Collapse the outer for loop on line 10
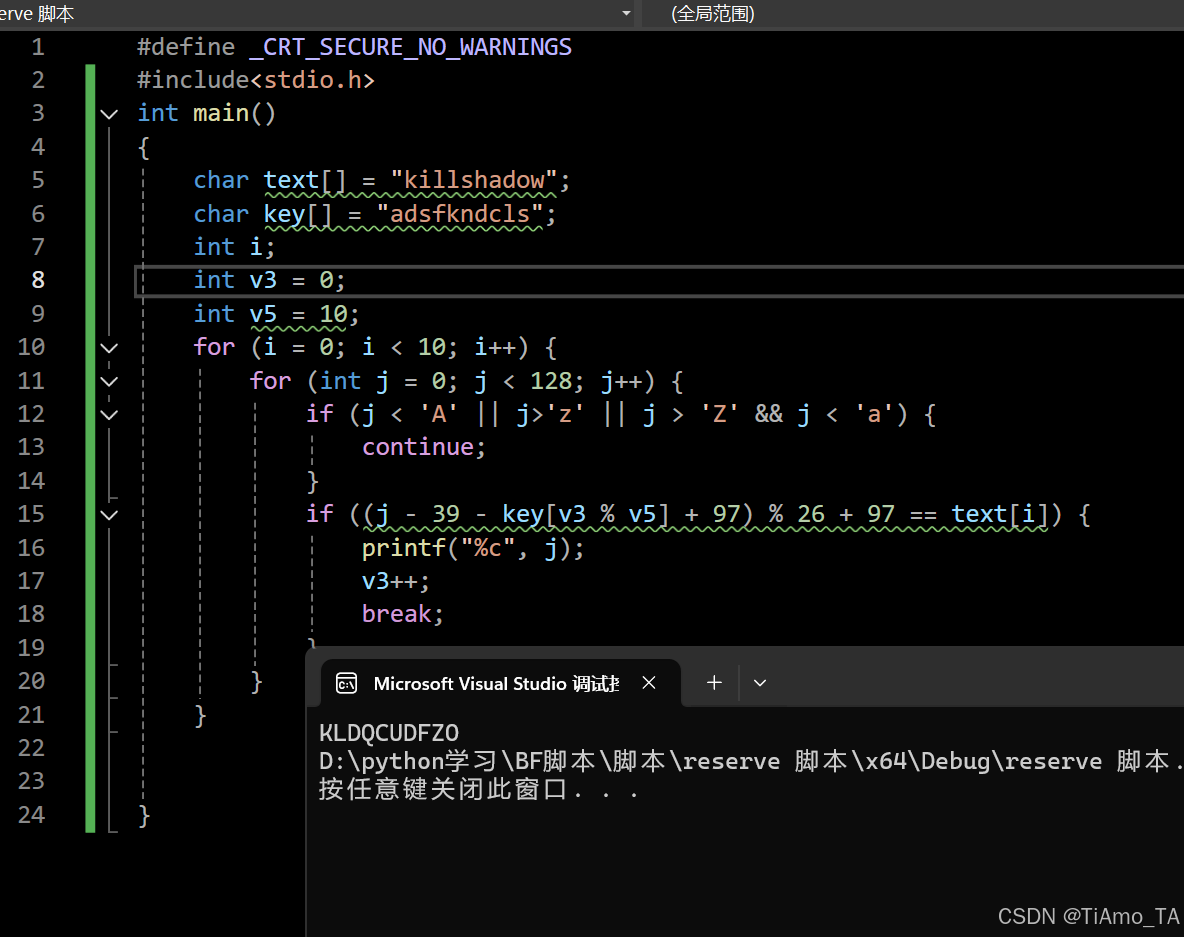 (108, 347)
